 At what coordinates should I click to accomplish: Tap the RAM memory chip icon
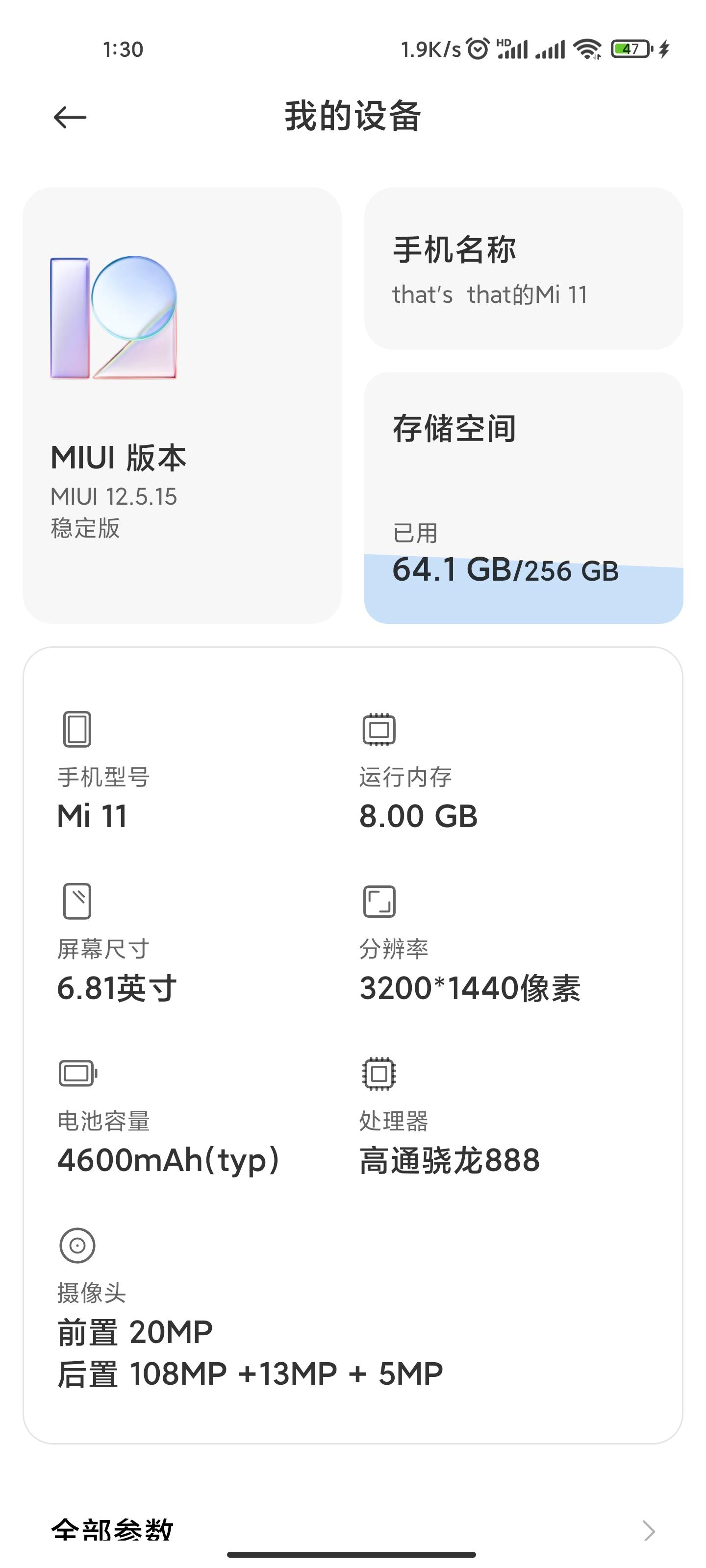[x=379, y=729]
